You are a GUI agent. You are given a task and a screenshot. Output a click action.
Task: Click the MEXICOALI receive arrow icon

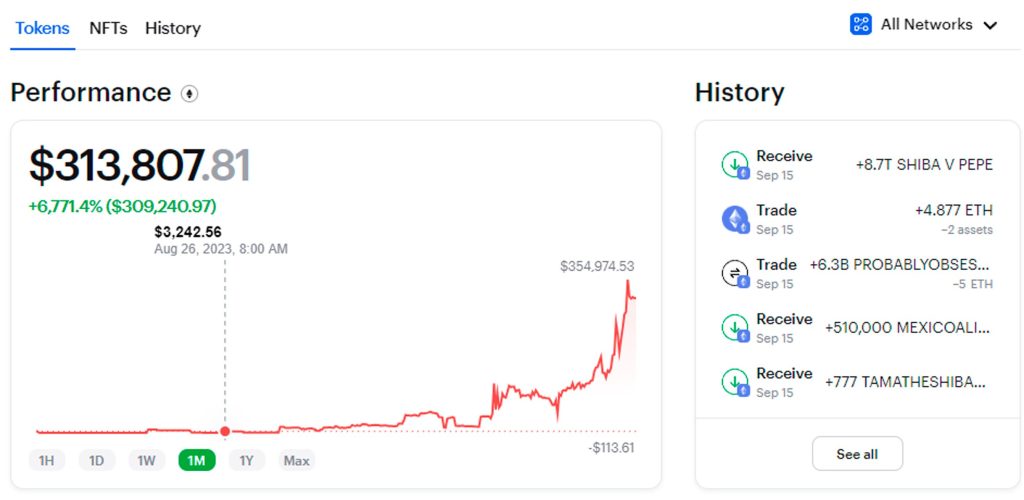pyautogui.click(x=735, y=327)
